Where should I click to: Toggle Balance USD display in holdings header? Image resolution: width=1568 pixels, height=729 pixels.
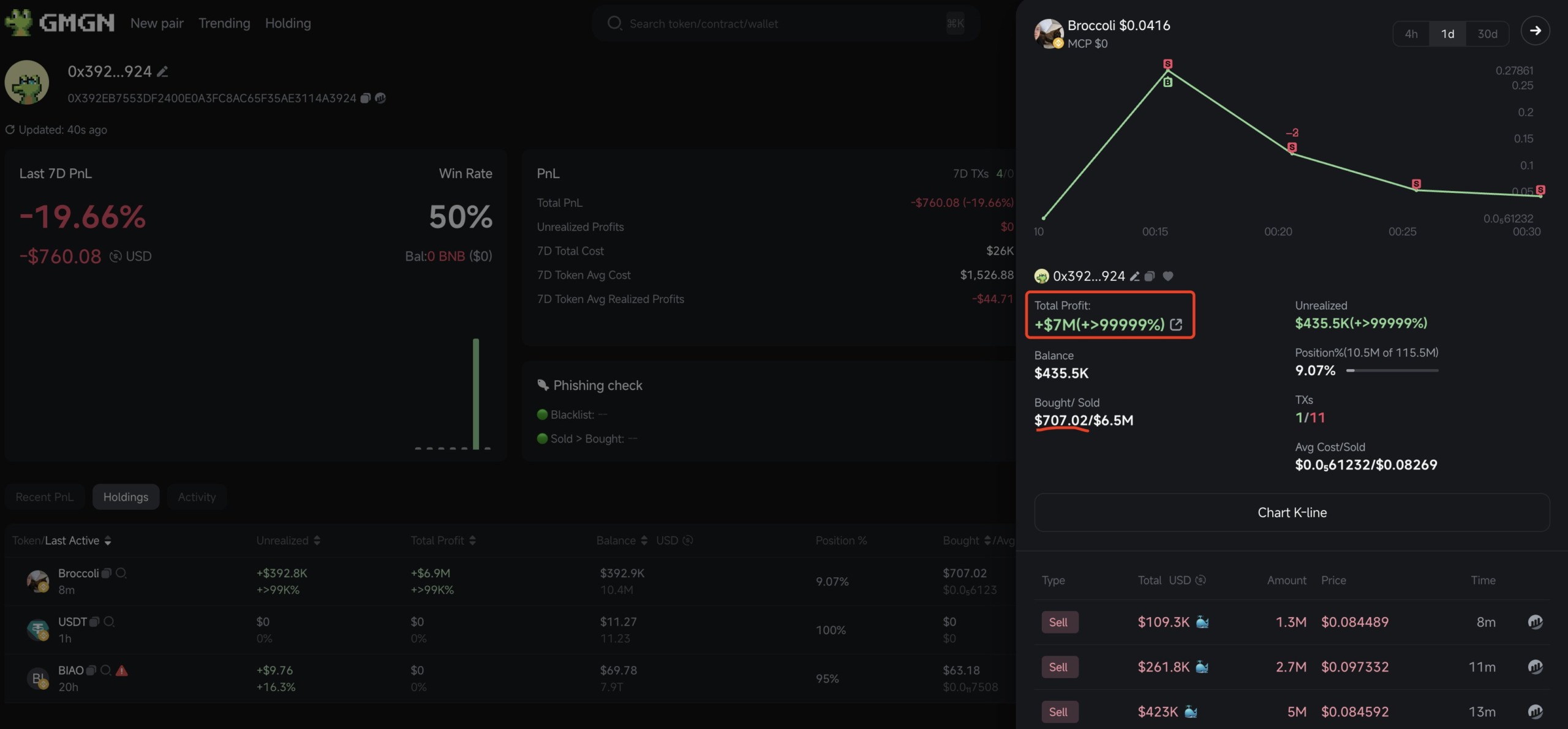(688, 540)
